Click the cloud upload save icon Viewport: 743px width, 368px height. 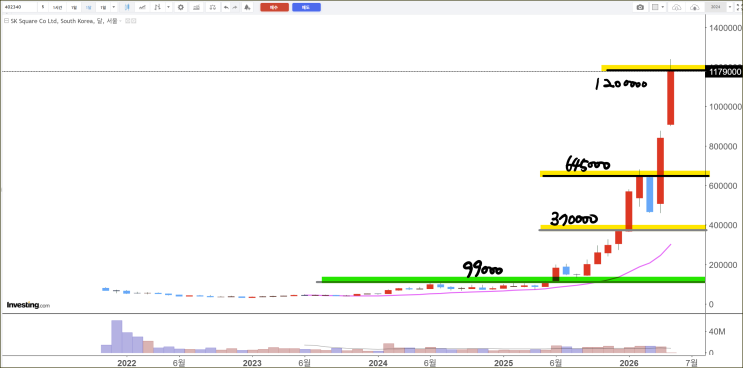[677, 7]
